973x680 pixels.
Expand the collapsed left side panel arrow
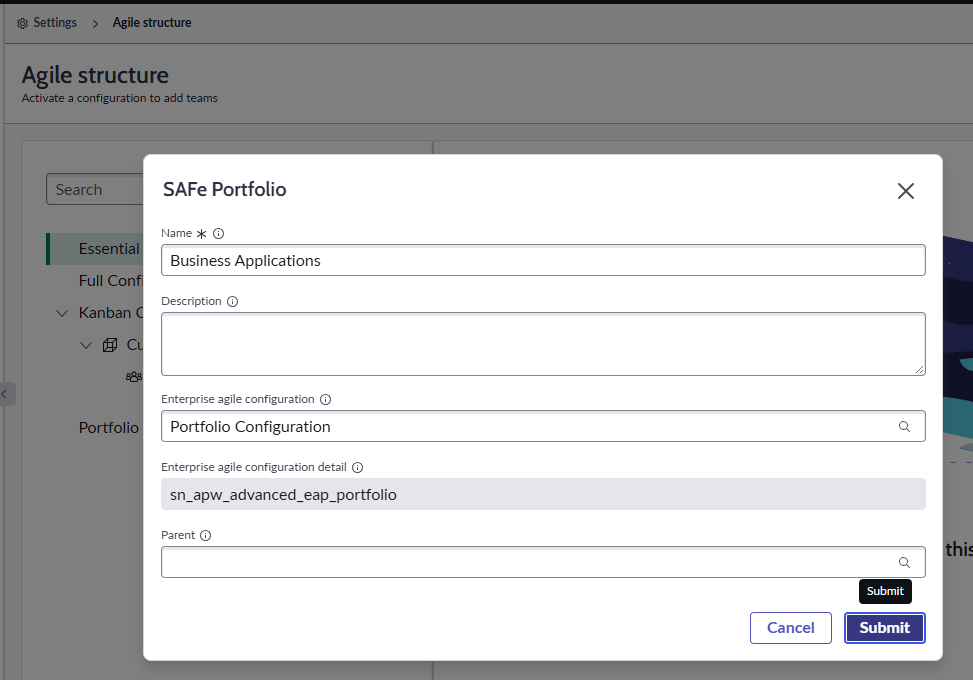(5, 394)
